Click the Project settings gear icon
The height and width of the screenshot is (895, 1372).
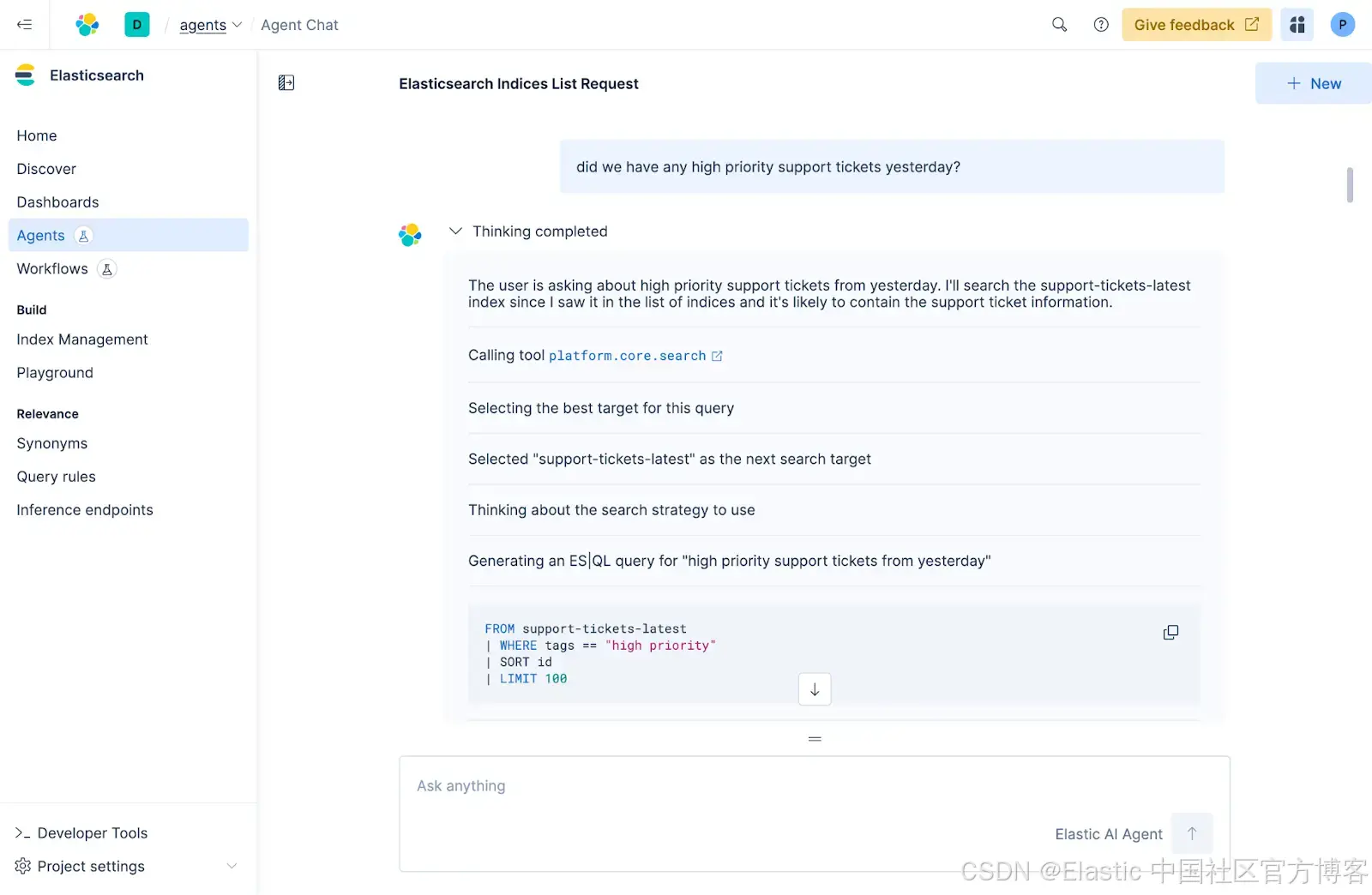[x=23, y=866]
